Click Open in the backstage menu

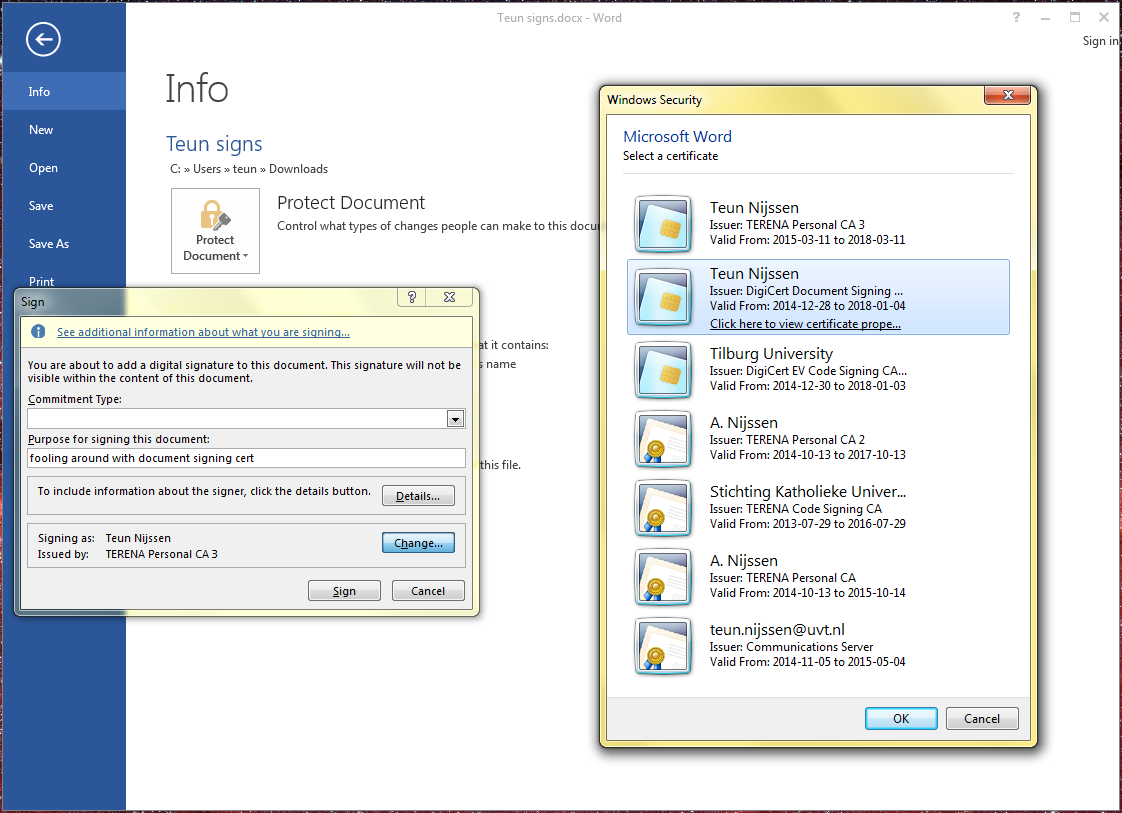coord(43,168)
